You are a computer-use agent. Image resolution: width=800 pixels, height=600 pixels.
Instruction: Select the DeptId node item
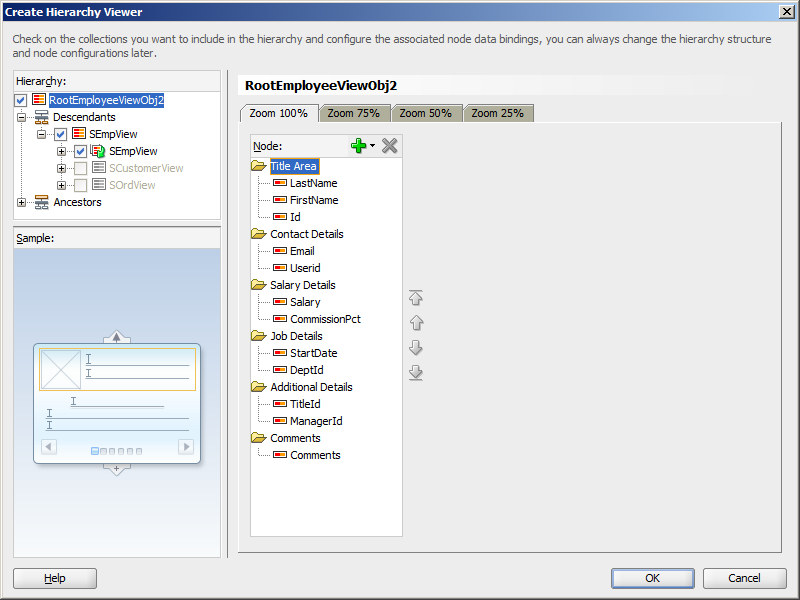307,370
